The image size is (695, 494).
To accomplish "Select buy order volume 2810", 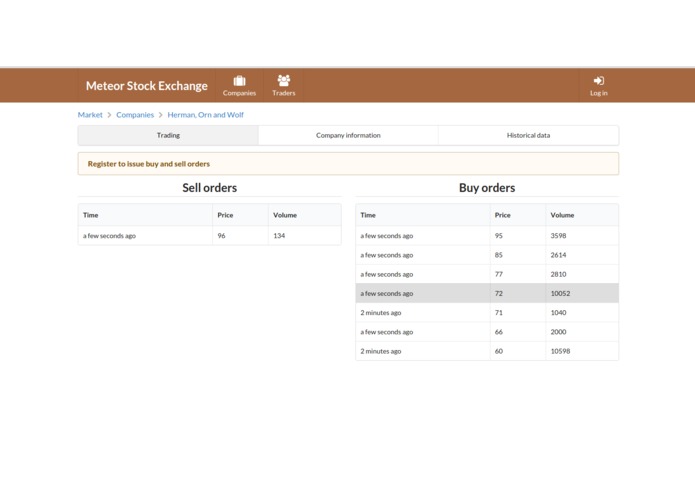I will pyautogui.click(x=582, y=274).
